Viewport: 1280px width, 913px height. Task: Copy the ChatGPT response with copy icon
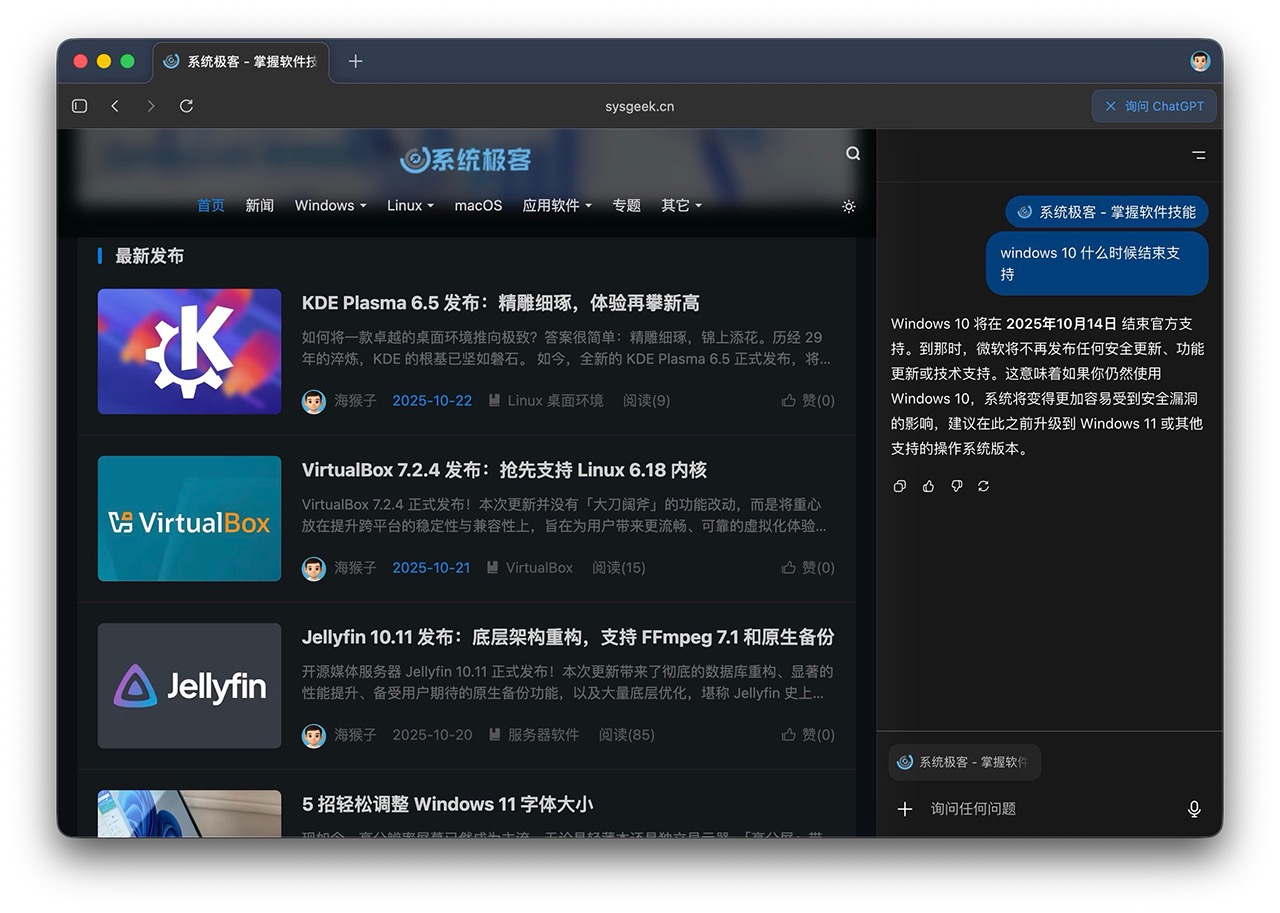(900, 486)
